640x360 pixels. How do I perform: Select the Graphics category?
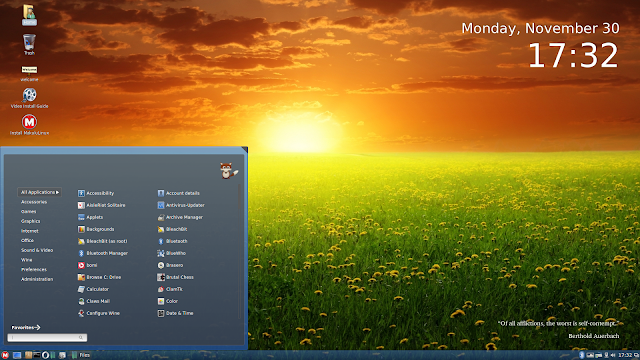pyautogui.click(x=31, y=221)
